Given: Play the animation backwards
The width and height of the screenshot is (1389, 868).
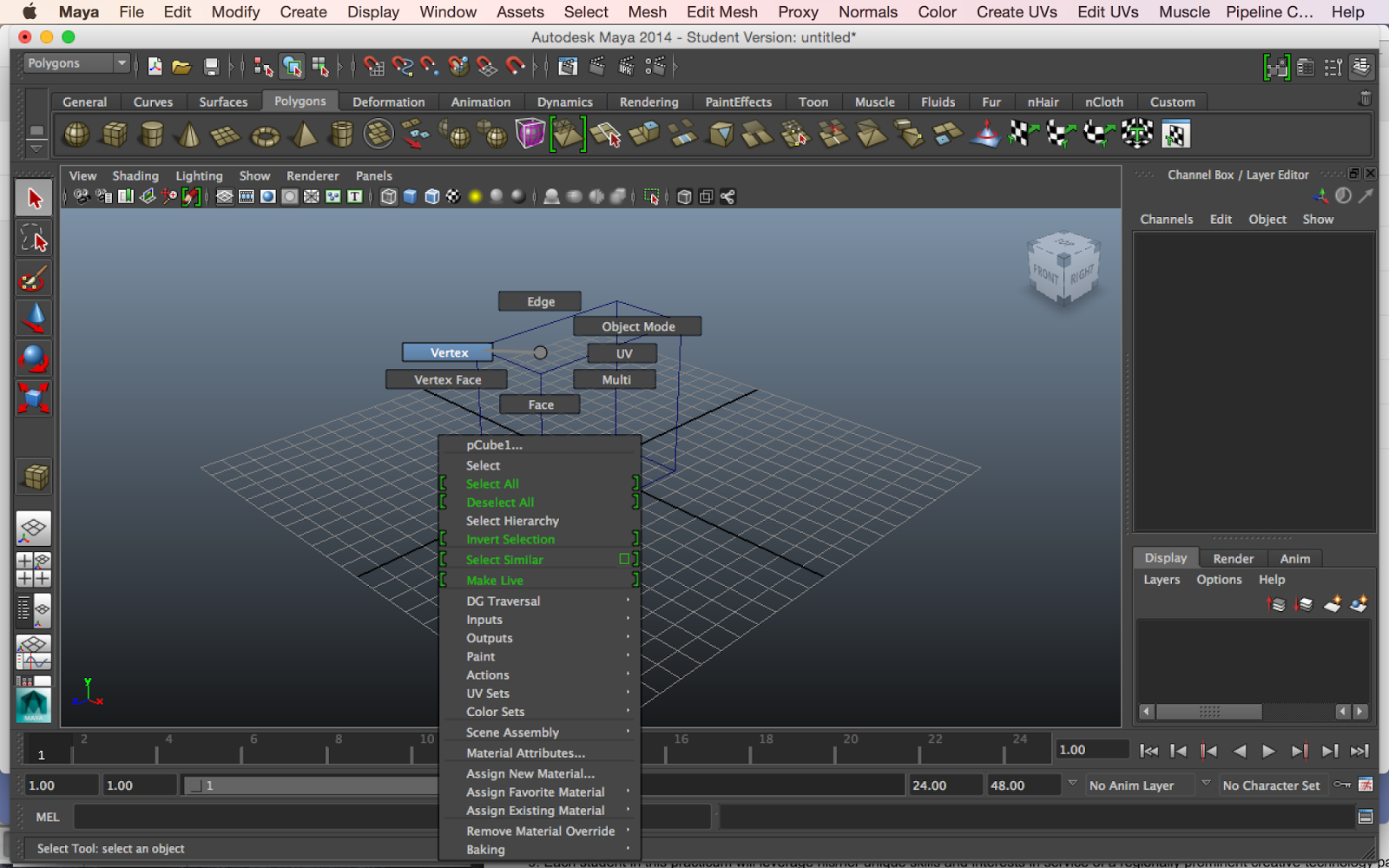Looking at the screenshot, I should pyautogui.click(x=1239, y=751).
